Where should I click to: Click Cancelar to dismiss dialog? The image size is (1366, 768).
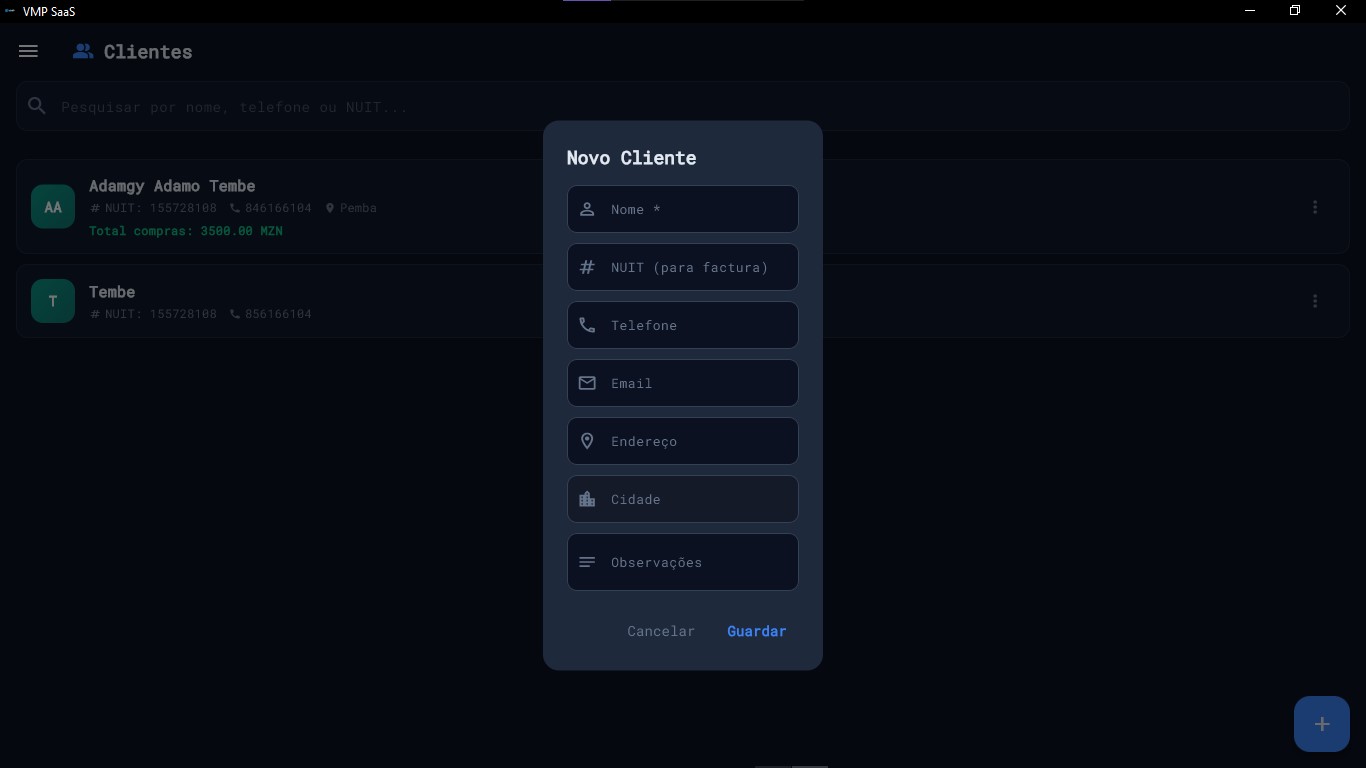[661, 631]
